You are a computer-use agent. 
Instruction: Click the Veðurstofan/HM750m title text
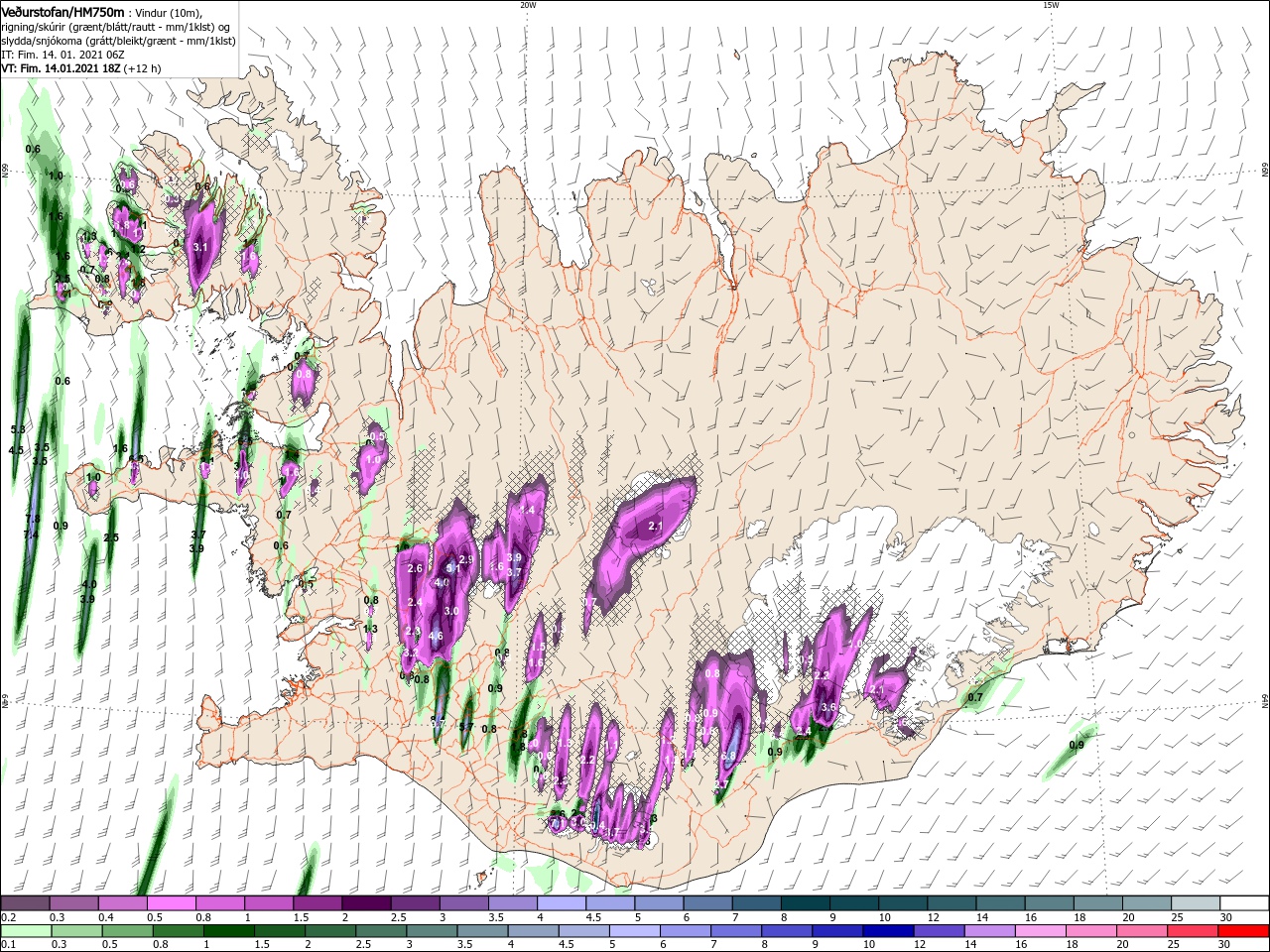(63, 11)
